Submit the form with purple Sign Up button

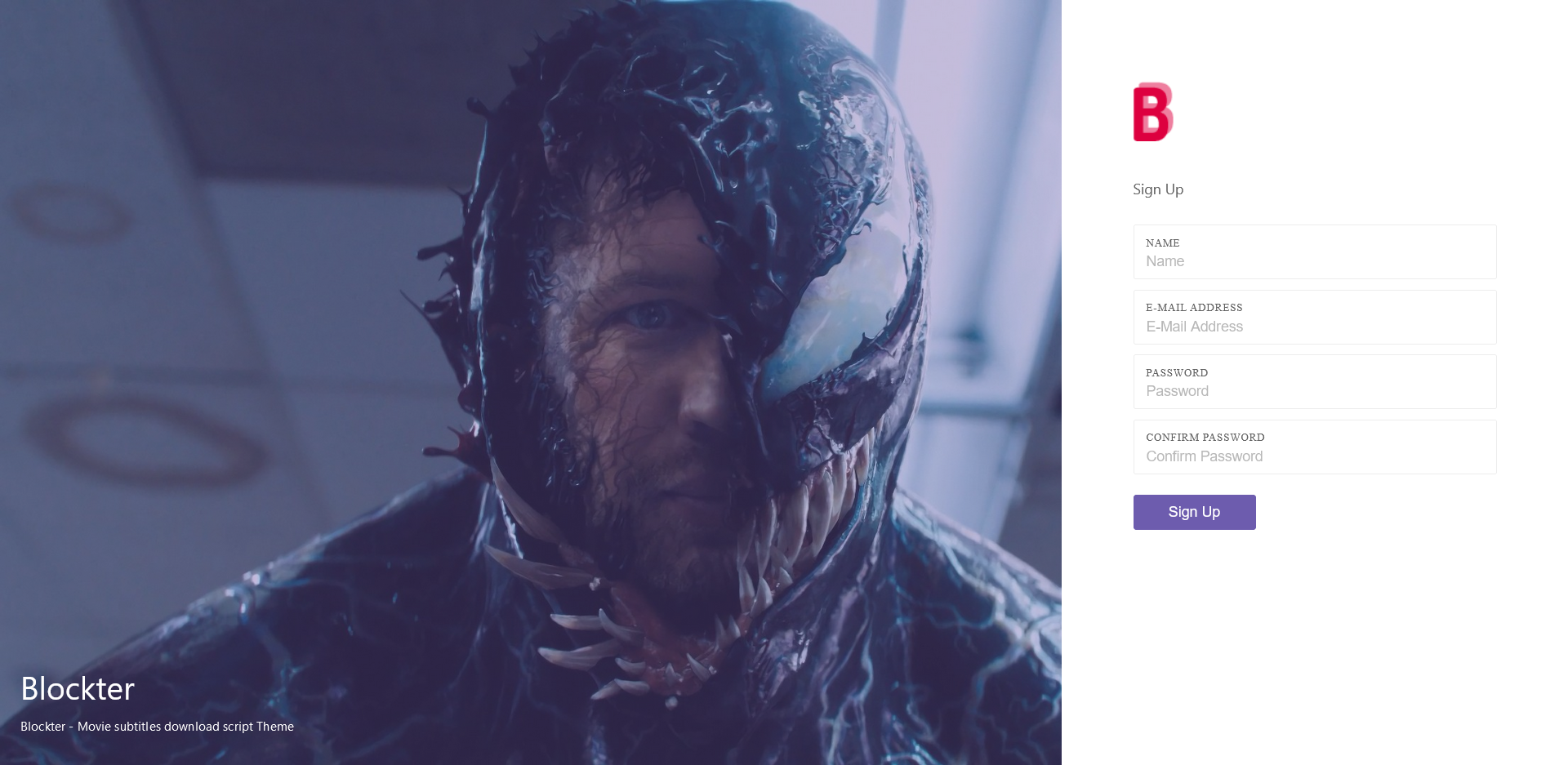coord(1194,512)
